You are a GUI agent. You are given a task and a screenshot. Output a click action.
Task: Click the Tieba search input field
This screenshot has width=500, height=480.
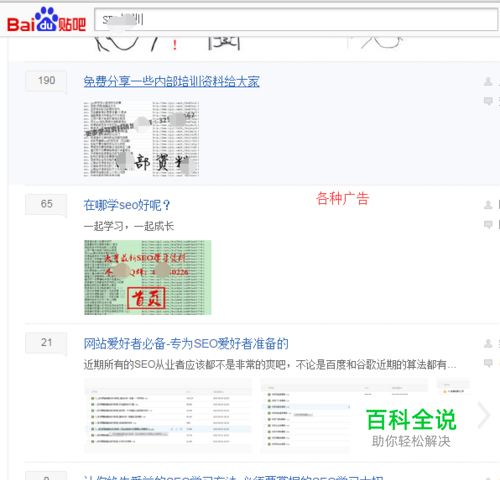[296, 20]
